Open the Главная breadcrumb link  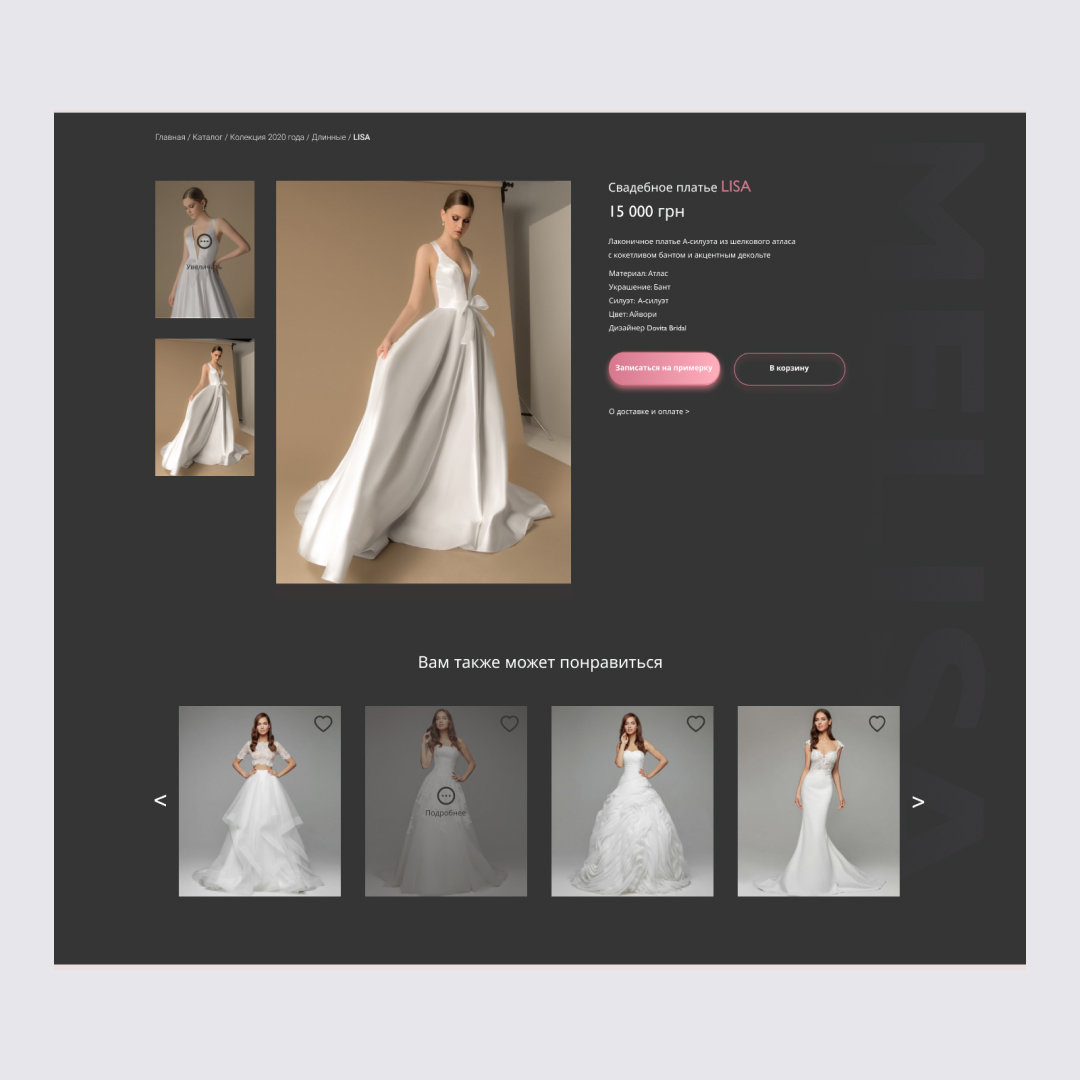[x=170, y=137]
